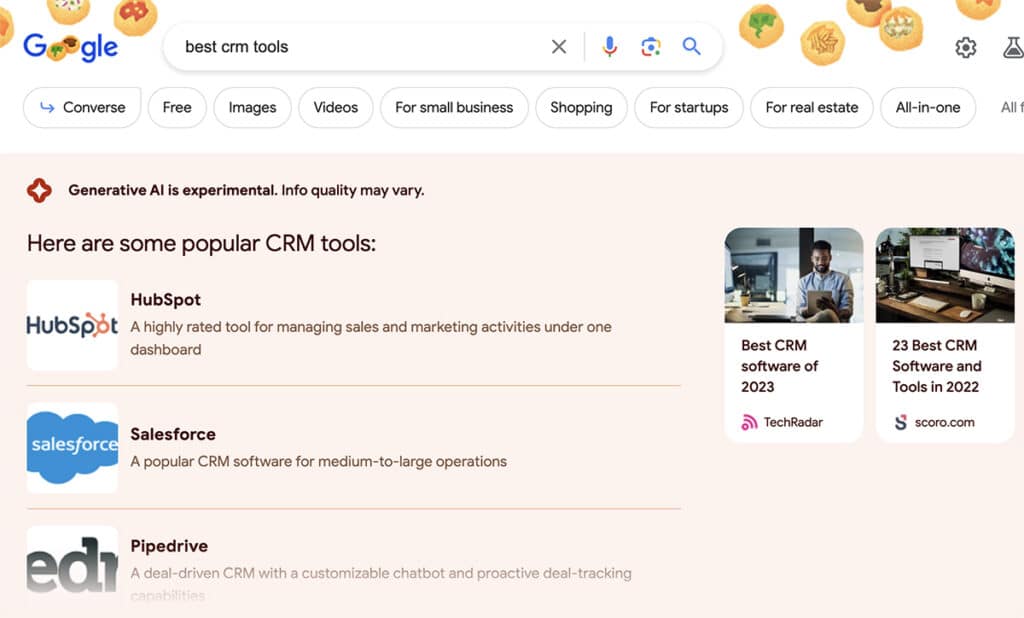
Task: Submit search using magnifying glass icon
Action: pos(692,46)
